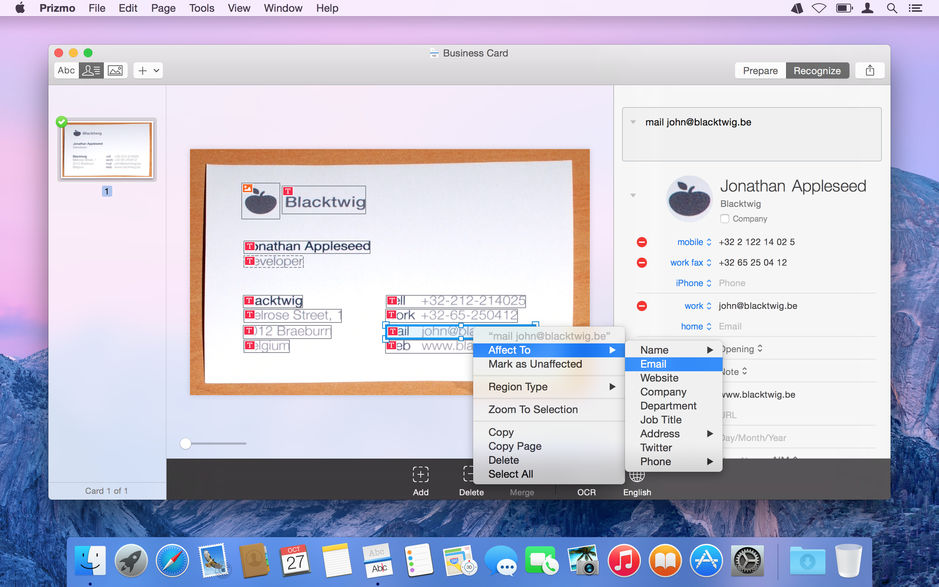
Task: Select the business card thumbnail in sidebar
Action: [x=106, y=148]
